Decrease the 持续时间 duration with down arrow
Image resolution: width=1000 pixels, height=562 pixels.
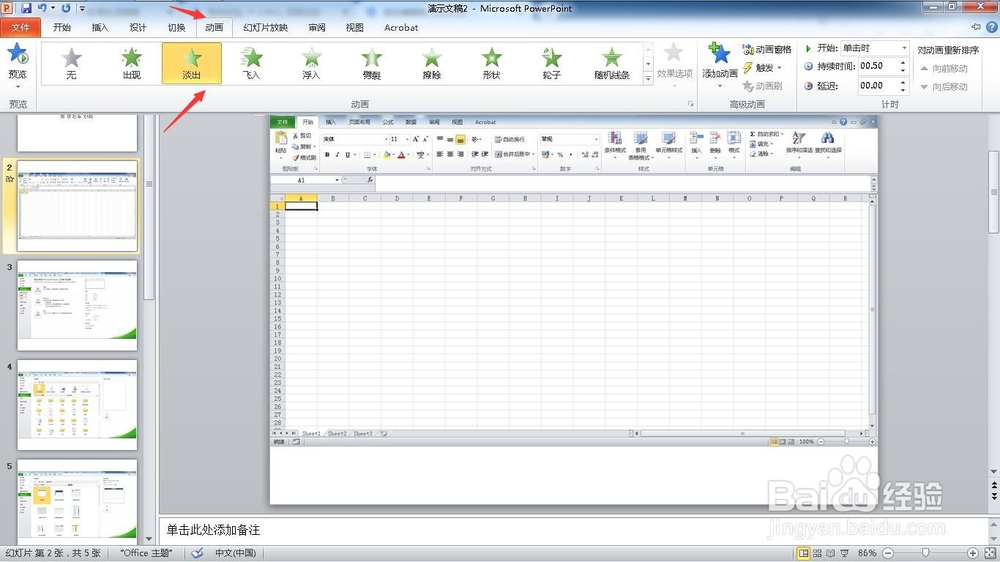click(x=903, y=70)
